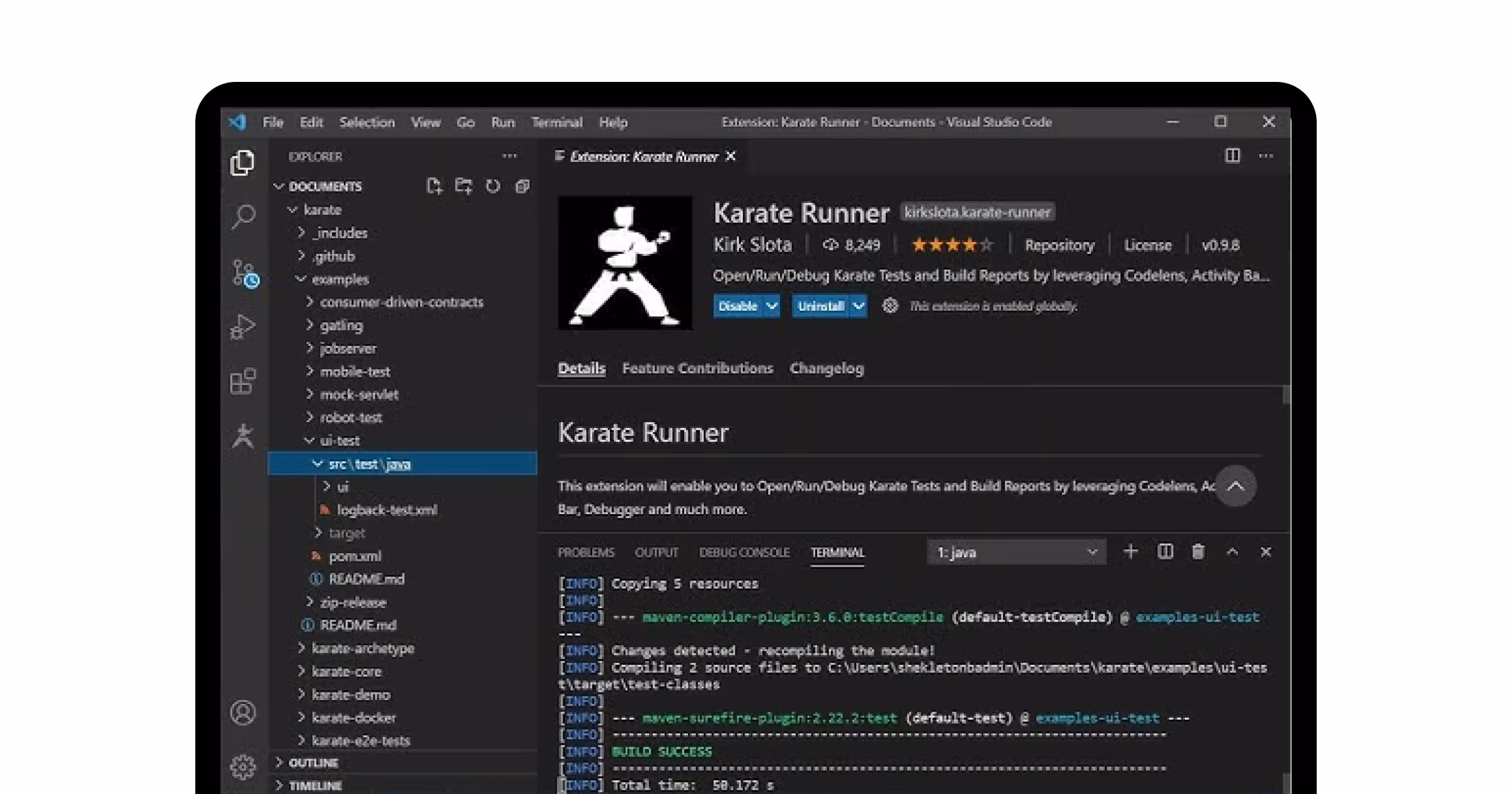This screenshot has width=1512, height=794.
Task: Create a new file using the Explorer toolbar icon
Action: click(x=434, y=186)
